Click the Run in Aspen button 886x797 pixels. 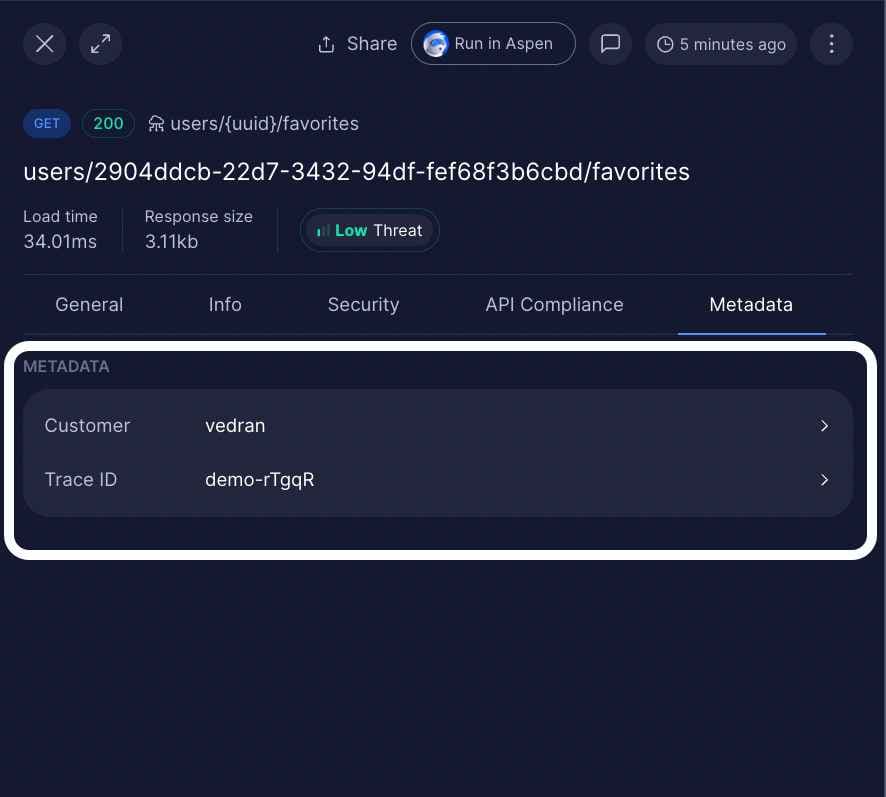(493, 43)
